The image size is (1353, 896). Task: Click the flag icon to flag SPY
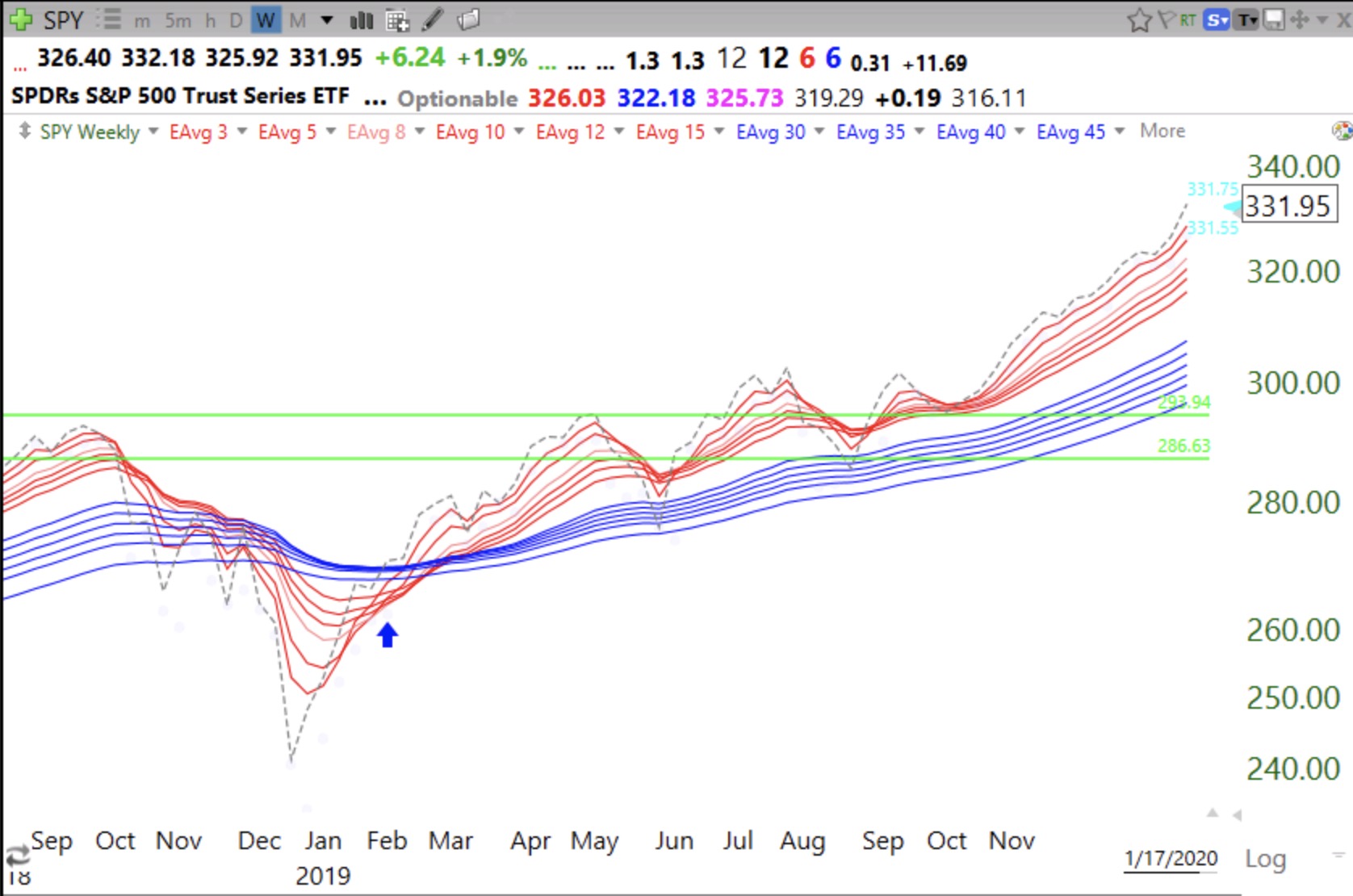[x=1166, y=19]
